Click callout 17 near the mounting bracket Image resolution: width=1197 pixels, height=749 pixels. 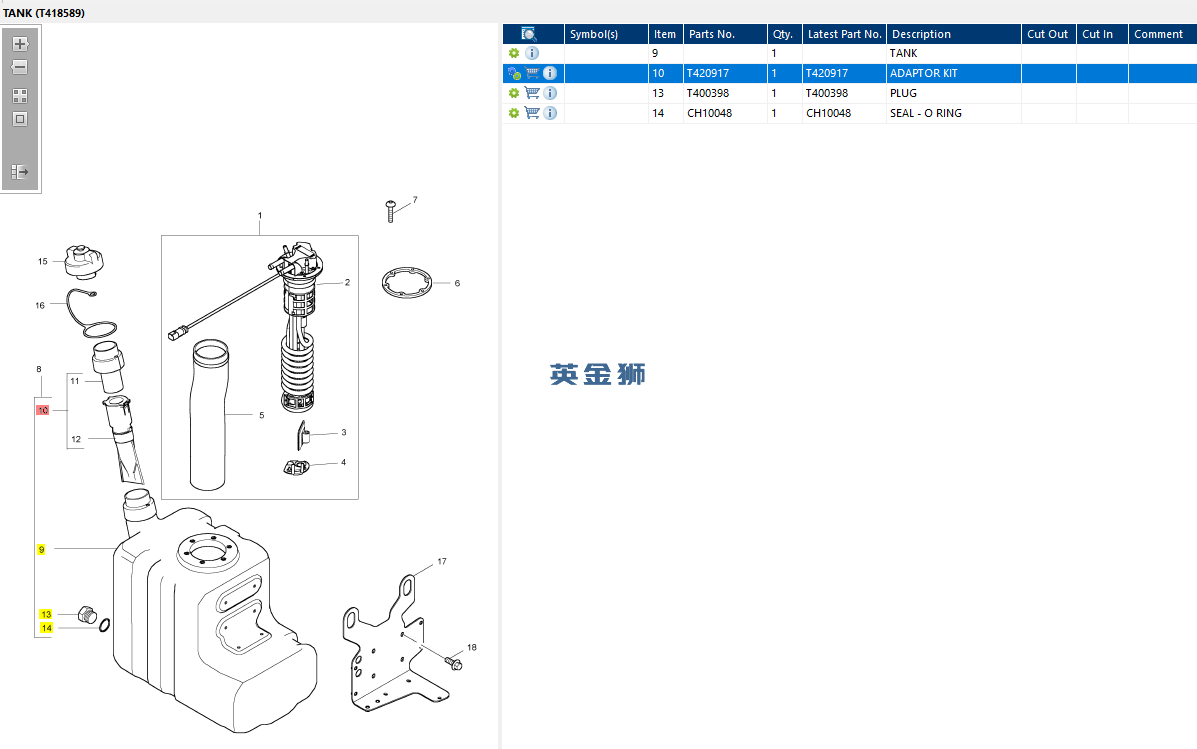(442, 561)
